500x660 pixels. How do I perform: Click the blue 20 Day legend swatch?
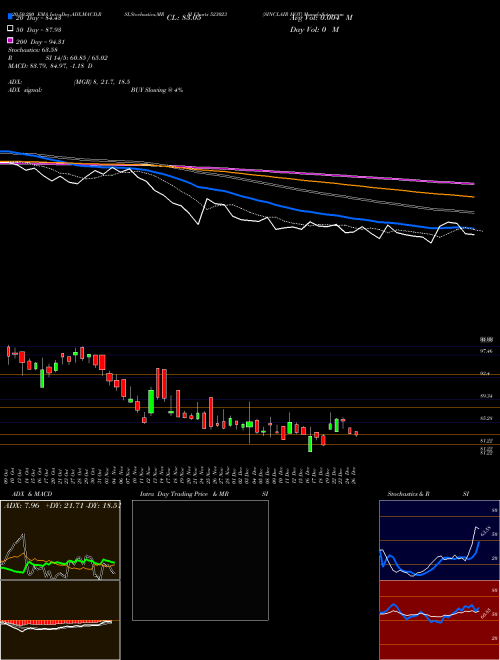(10, 16)
